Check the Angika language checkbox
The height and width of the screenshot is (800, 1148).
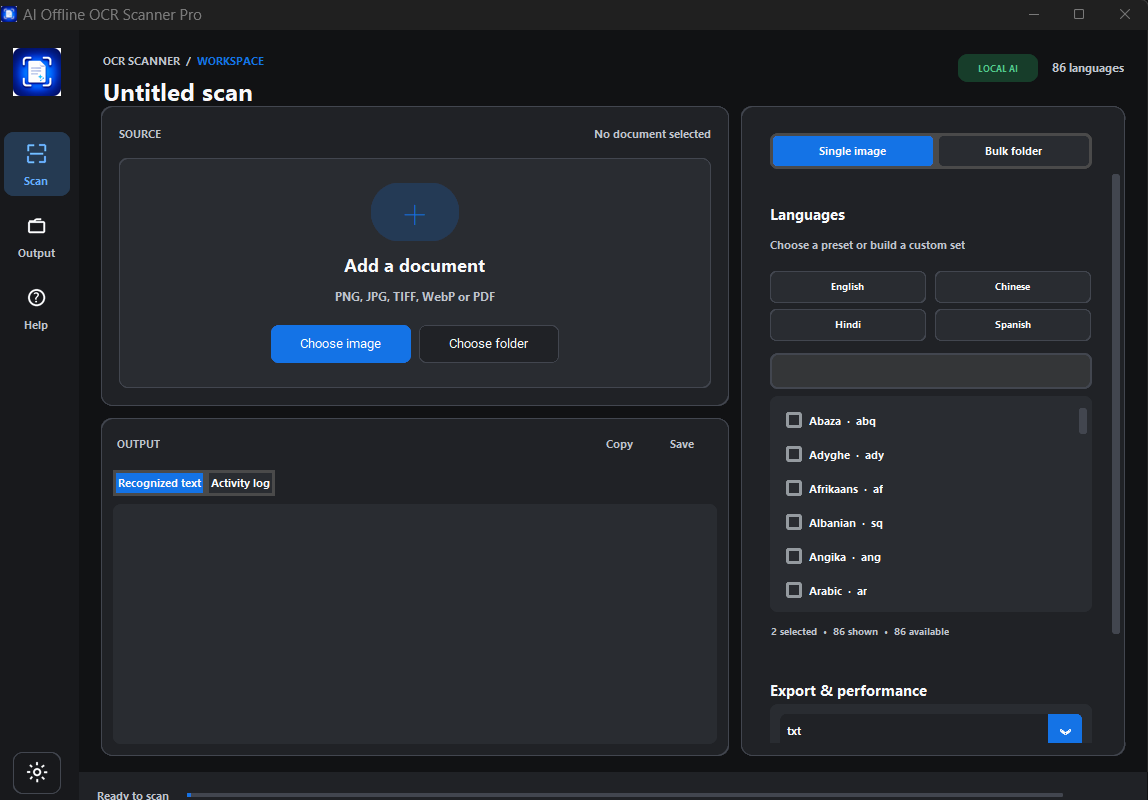coord(794,556)
